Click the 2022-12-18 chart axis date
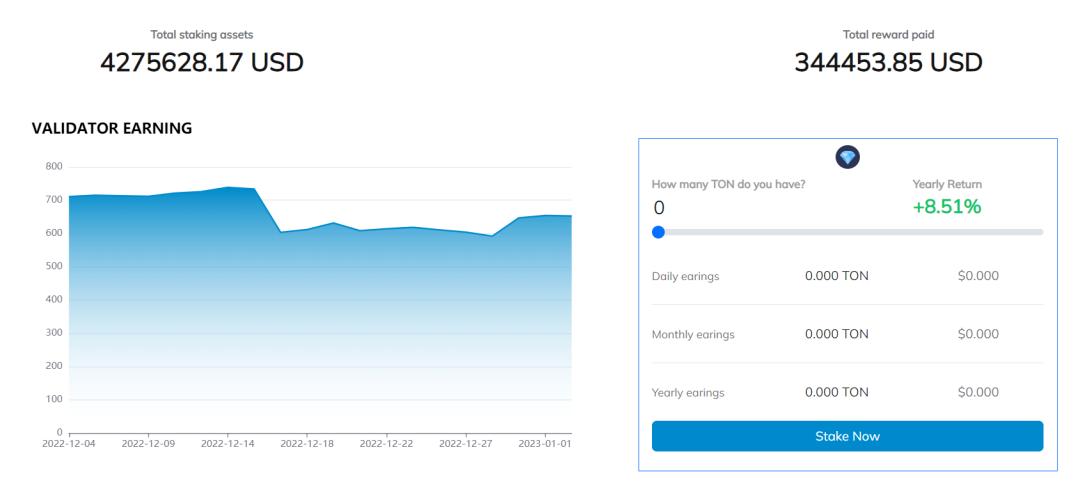Screen dimensions: 1080x486 pos(307,443)
